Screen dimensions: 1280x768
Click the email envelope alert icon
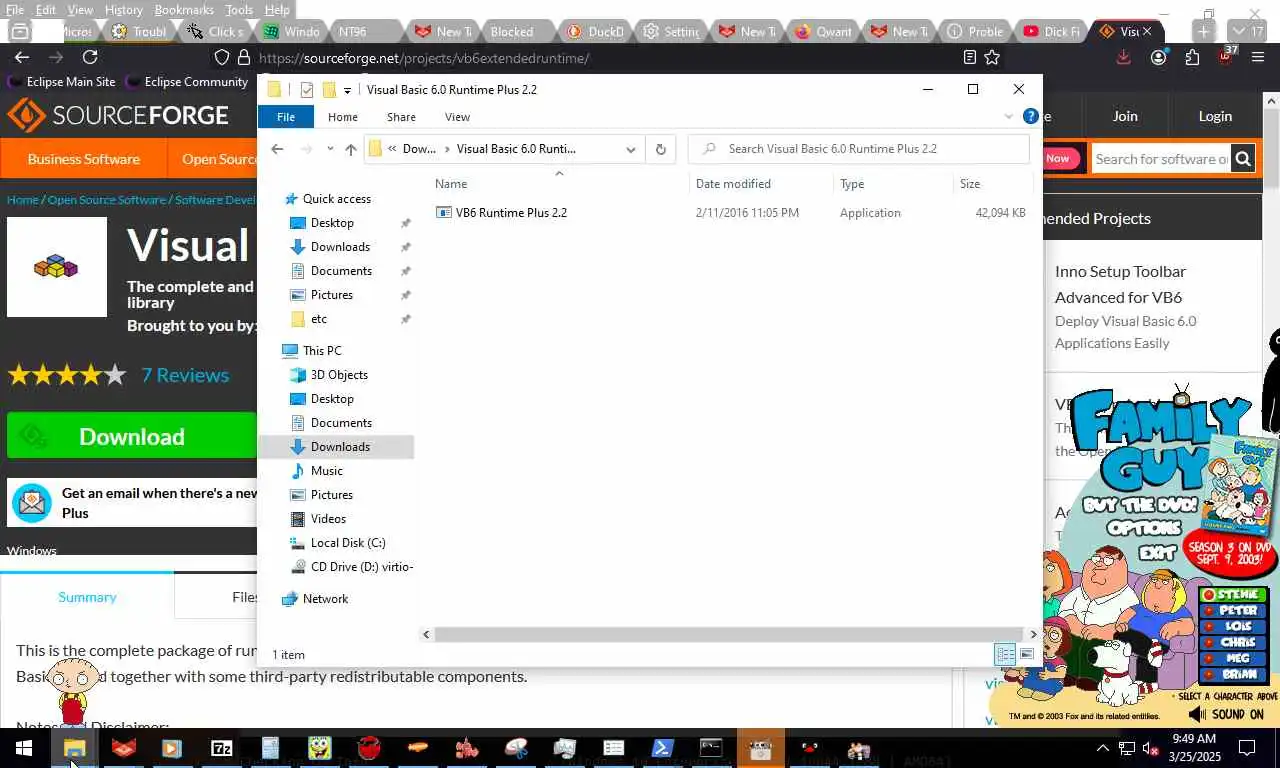(32, 503)
